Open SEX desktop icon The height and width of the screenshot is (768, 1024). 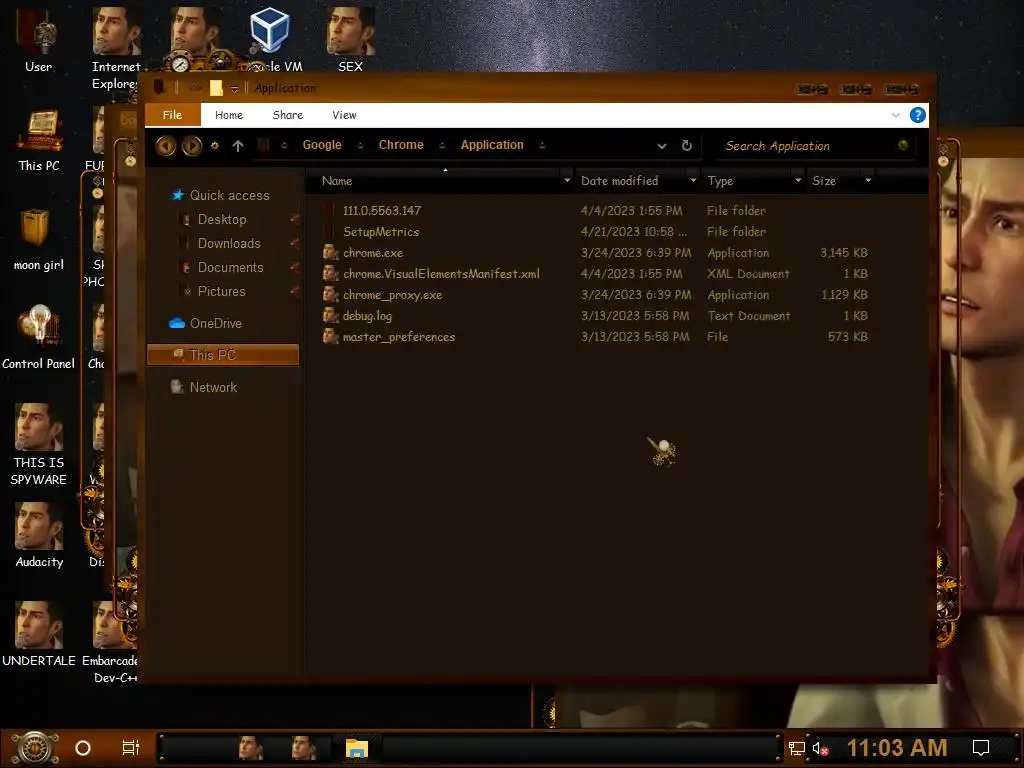click(x=350, y=40)
